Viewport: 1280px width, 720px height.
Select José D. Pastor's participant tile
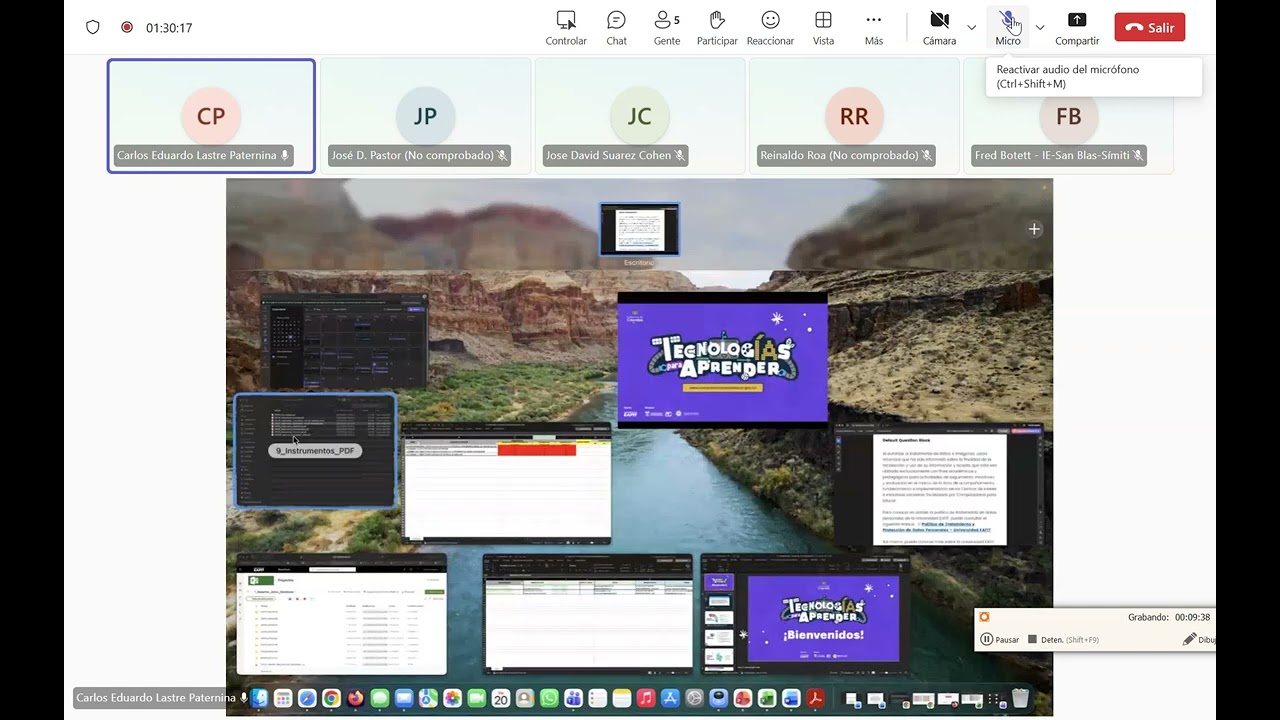click(425, 116)
